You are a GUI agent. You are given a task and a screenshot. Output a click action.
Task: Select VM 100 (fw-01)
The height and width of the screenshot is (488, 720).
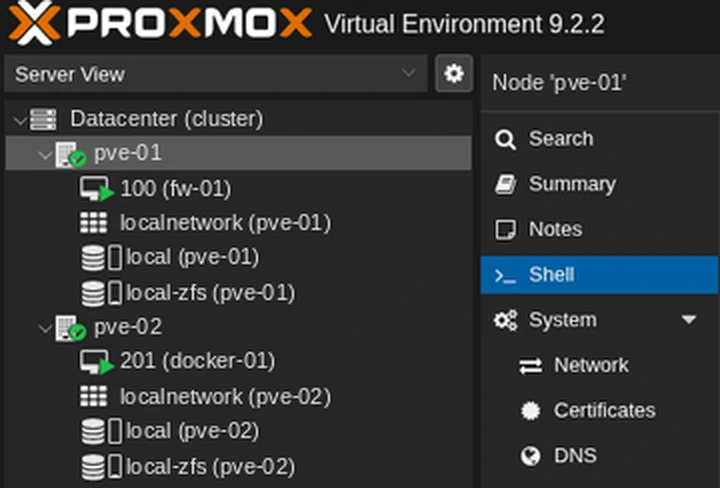(175, 188)
